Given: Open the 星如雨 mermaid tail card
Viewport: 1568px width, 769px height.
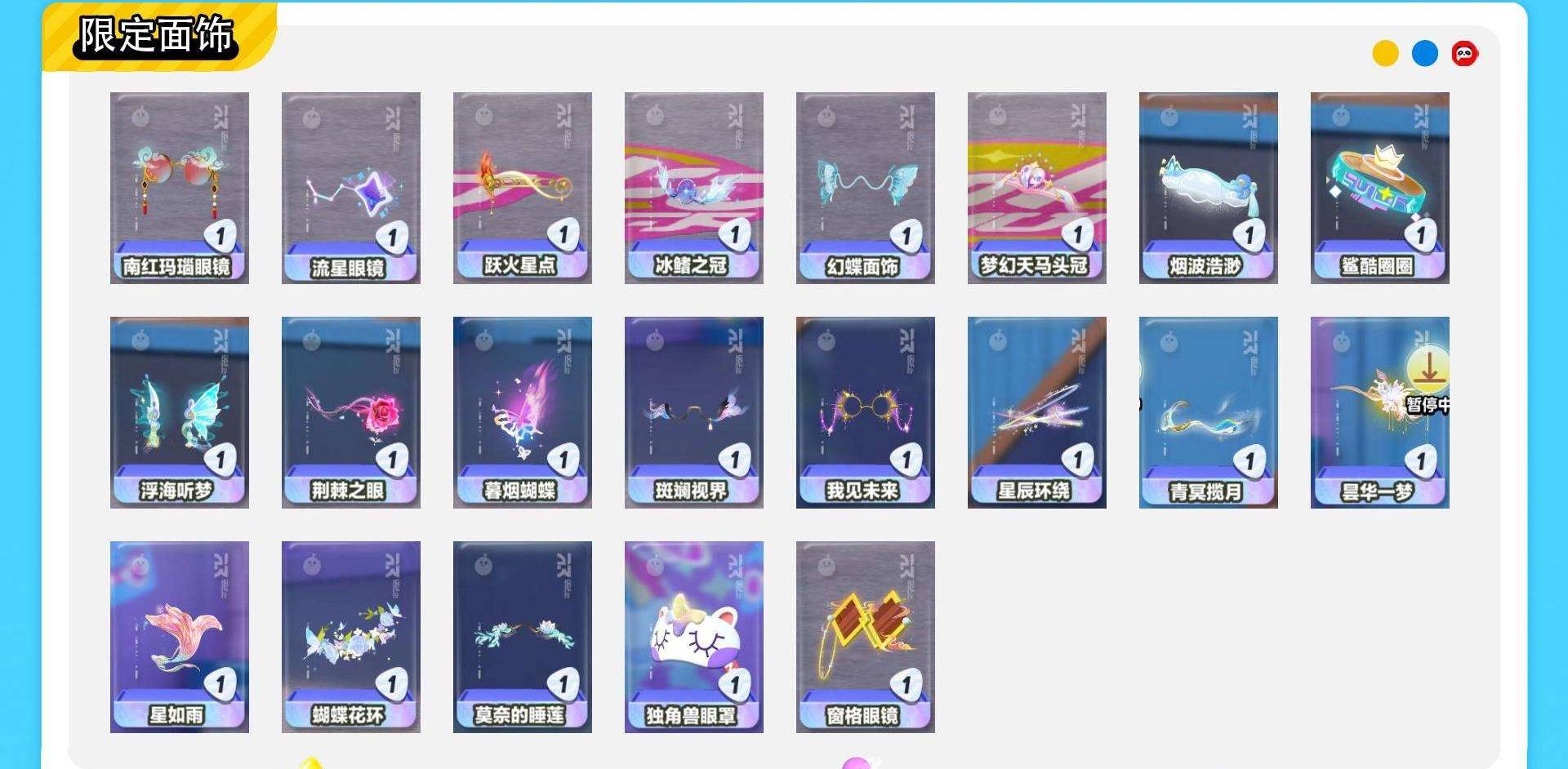Looking at the screenshot, I should (180, 637).
